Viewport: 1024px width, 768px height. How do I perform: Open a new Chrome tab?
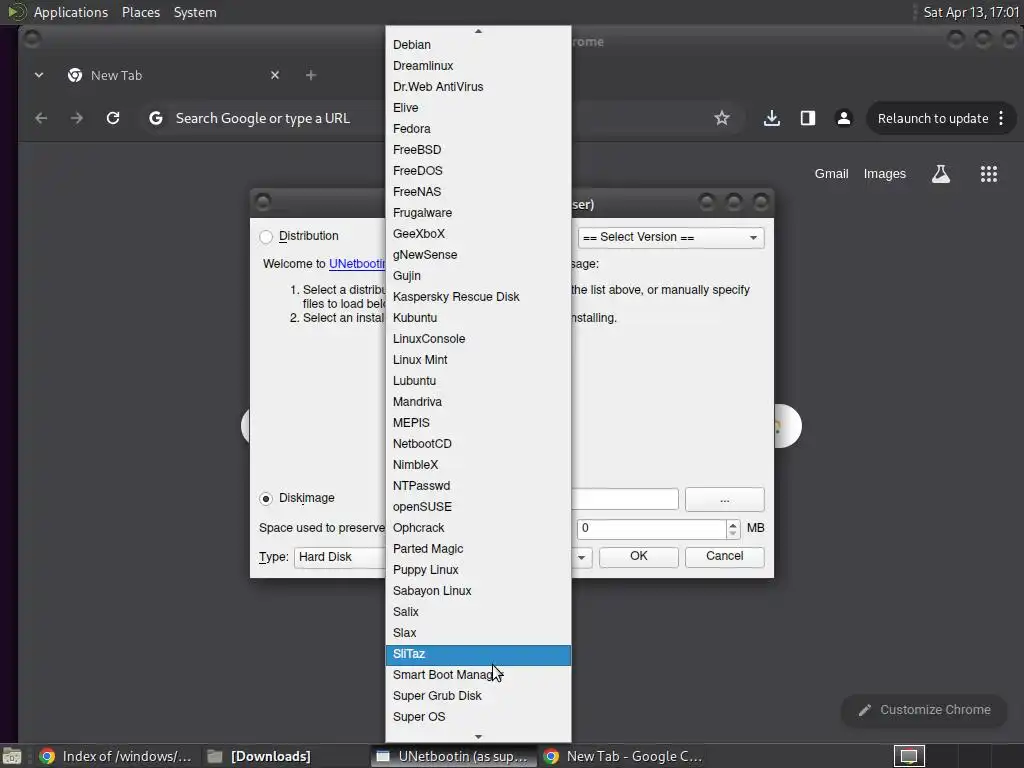311,75
